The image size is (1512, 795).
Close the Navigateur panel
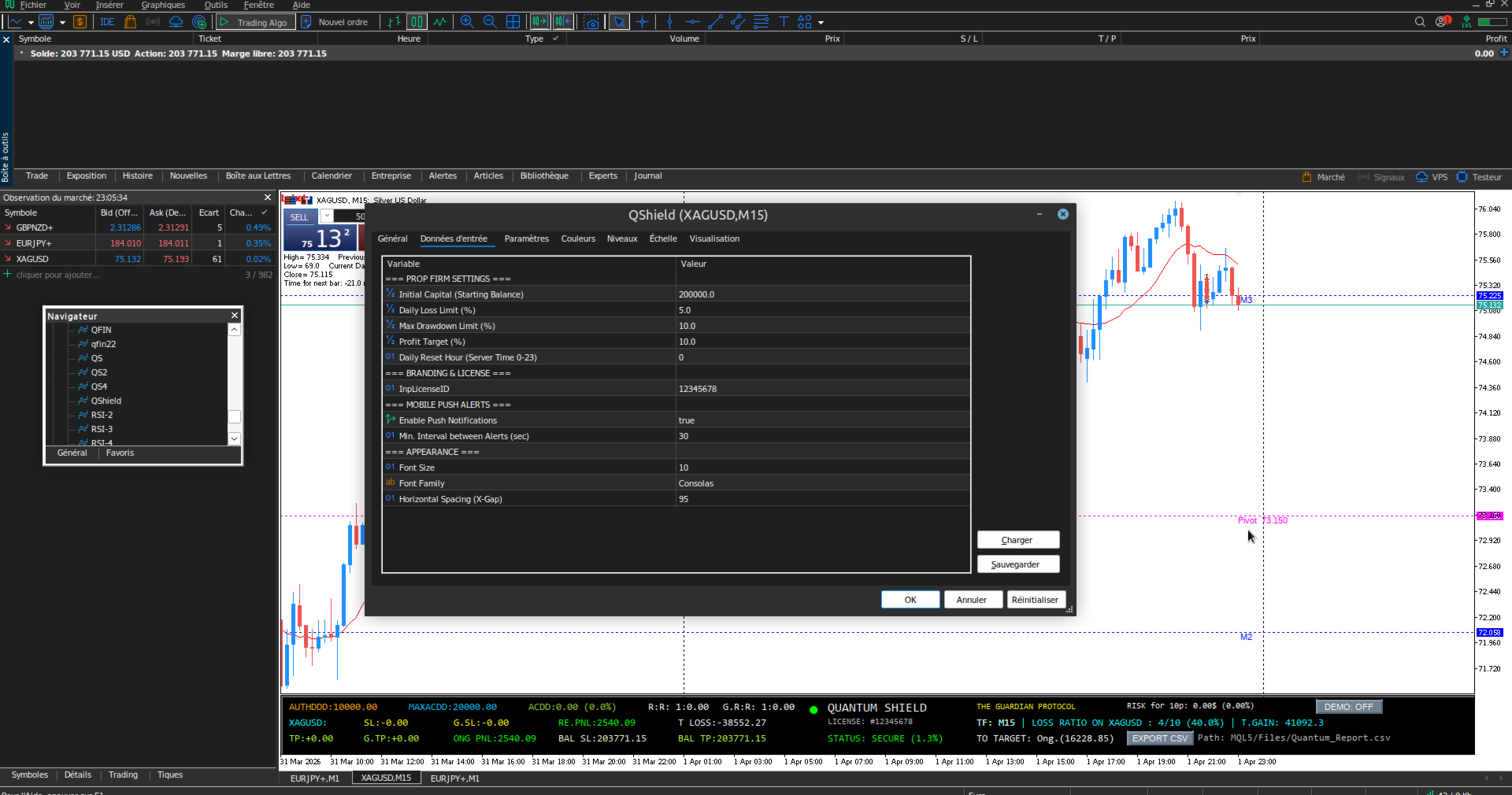pos(234,316)
